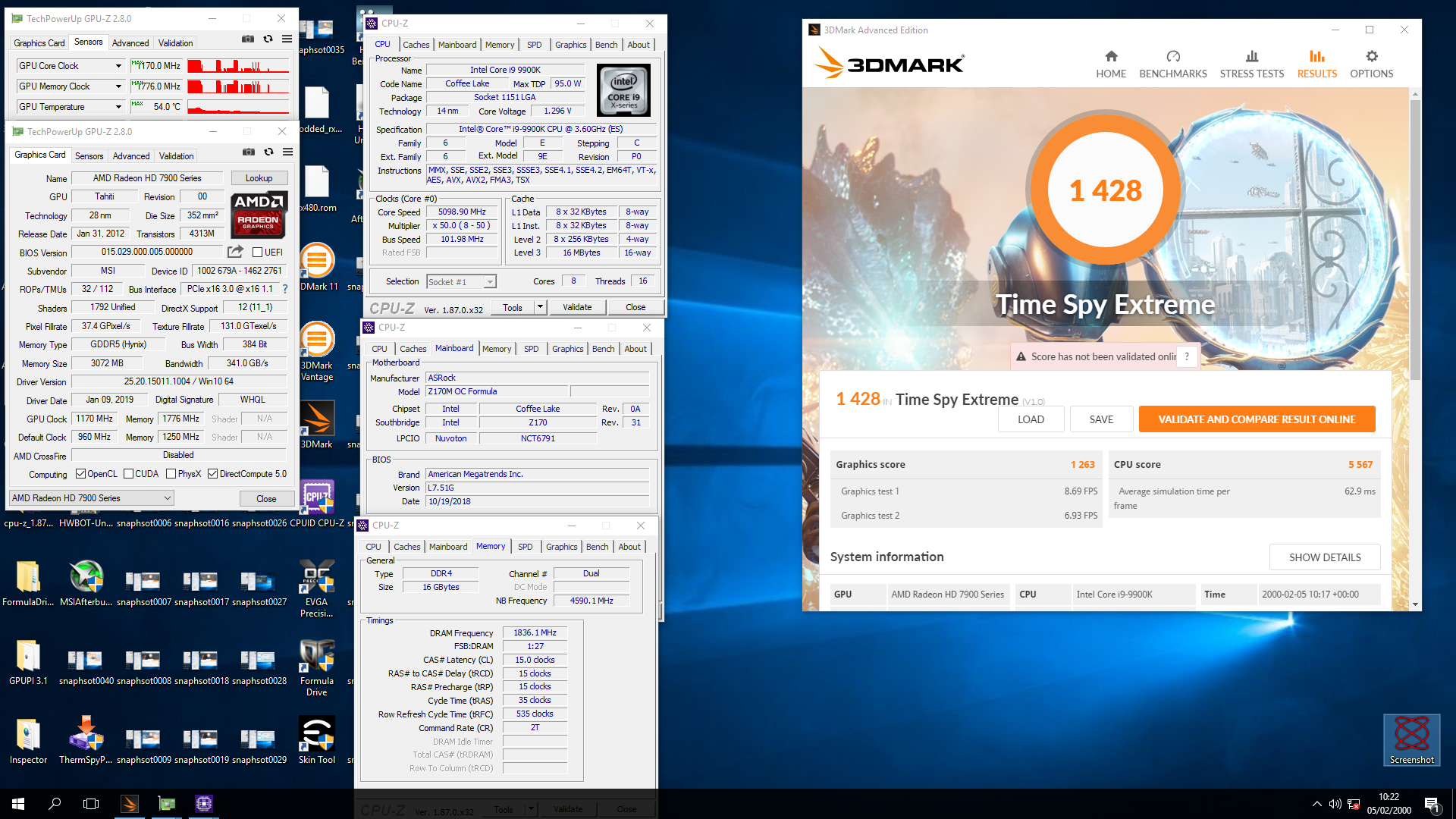Image resolution: width=1456 pixels, height=819 pixels.
Task: Open the ThermSpy desktop icon
Action: pyautogui.click(x=86, y=741)
